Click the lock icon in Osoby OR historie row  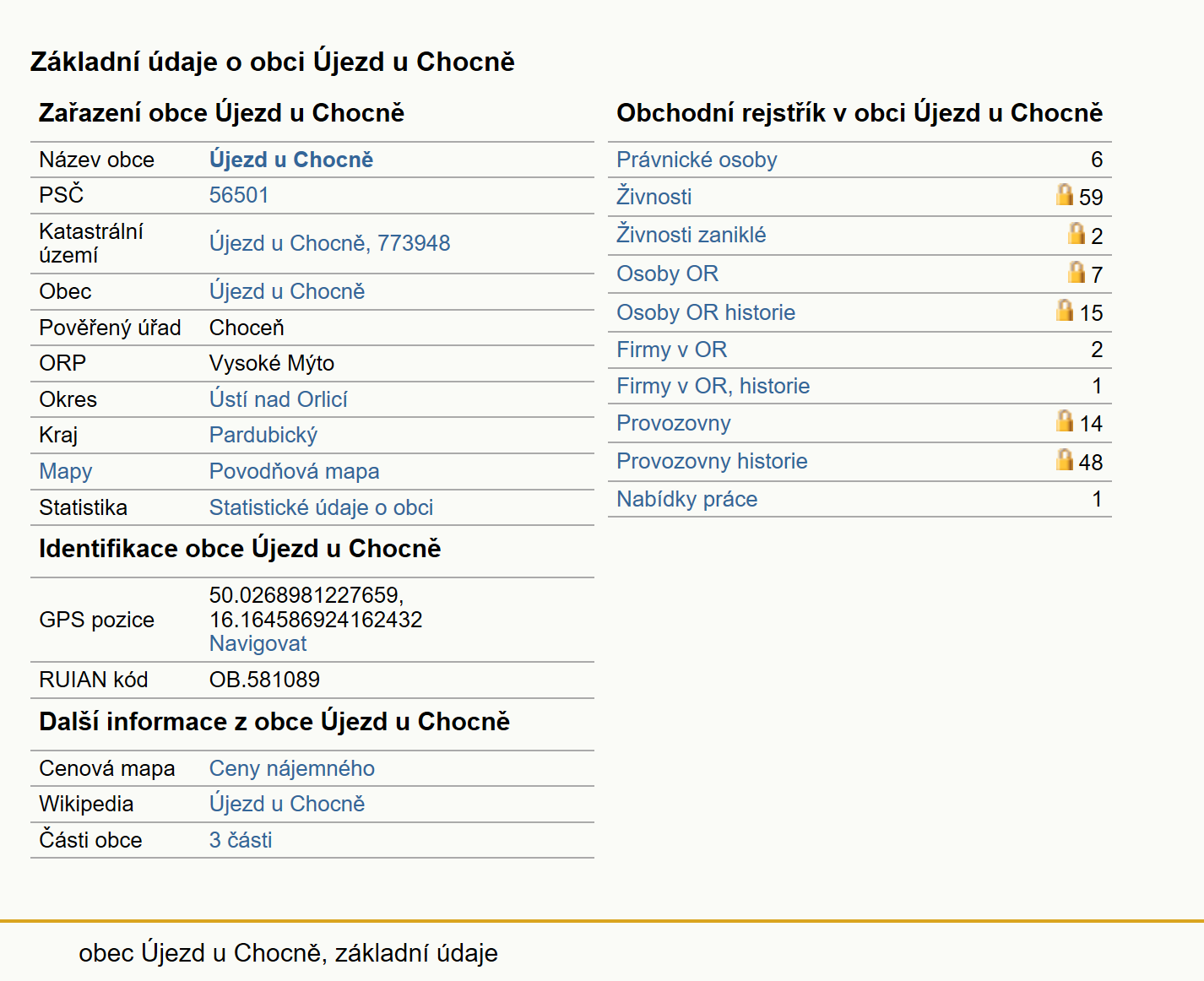coord(1065,310)
